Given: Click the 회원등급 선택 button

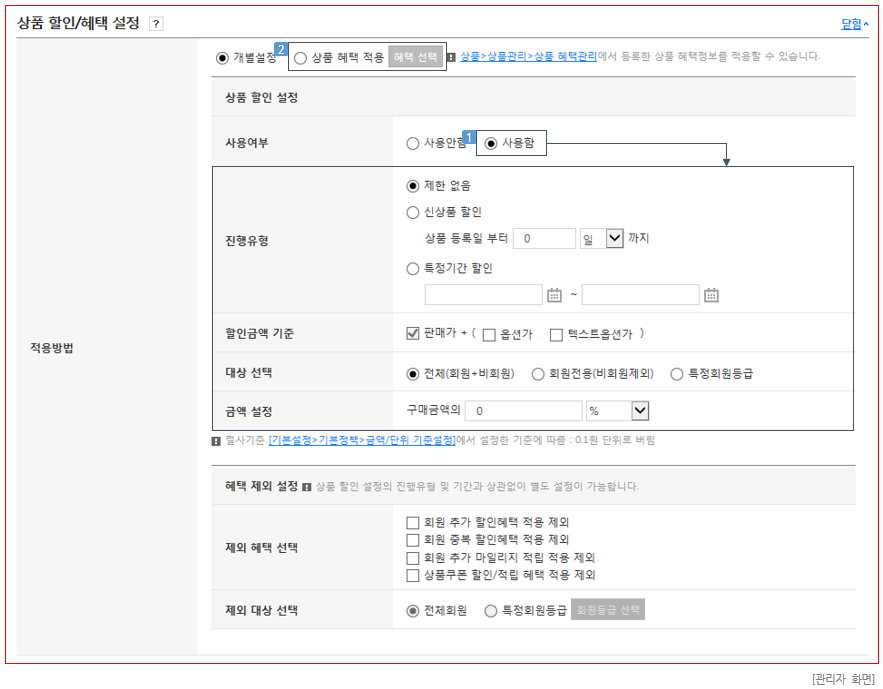Looking at the screenshot, I should click(608, 610).
